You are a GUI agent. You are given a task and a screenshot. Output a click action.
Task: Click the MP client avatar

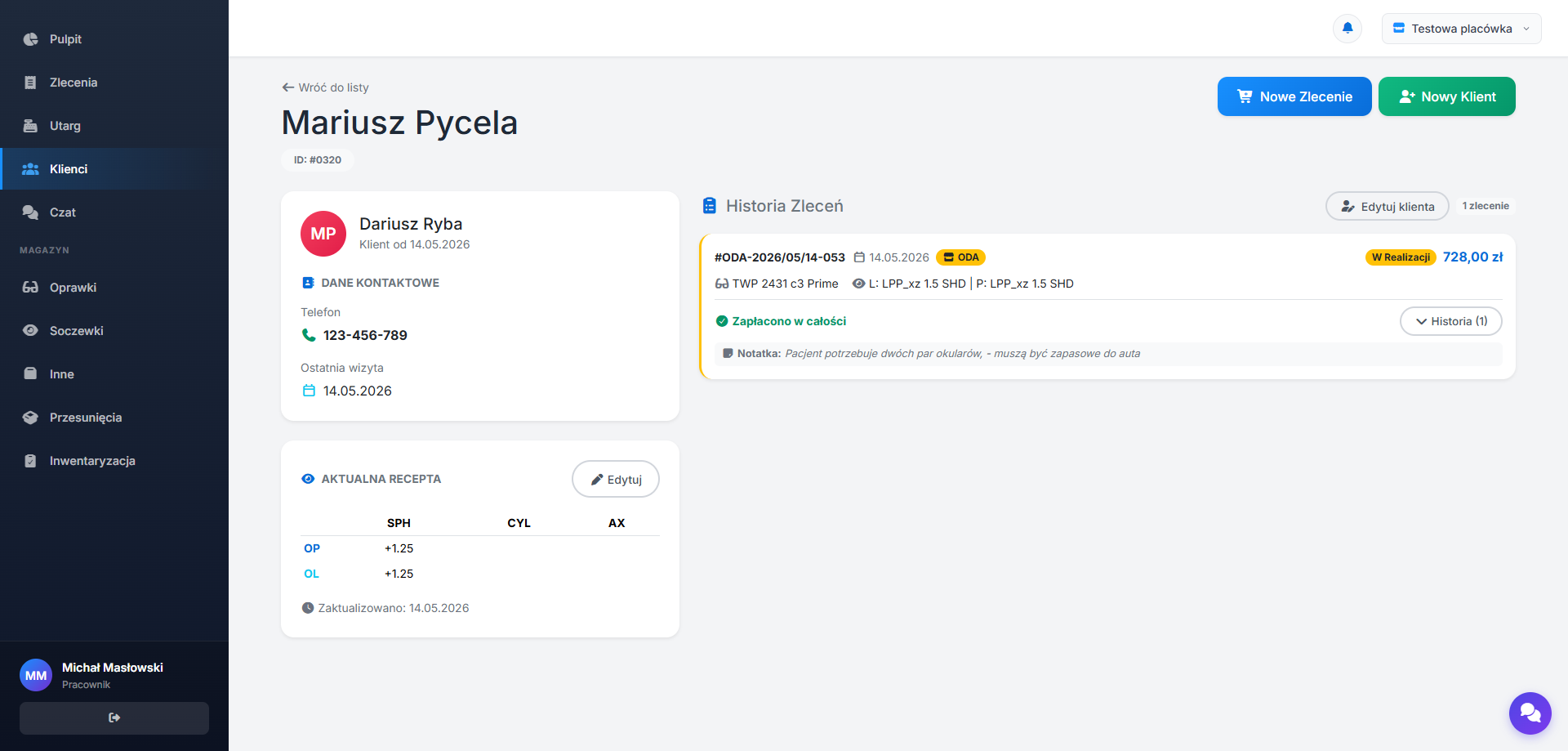click(x=323, y=234)
